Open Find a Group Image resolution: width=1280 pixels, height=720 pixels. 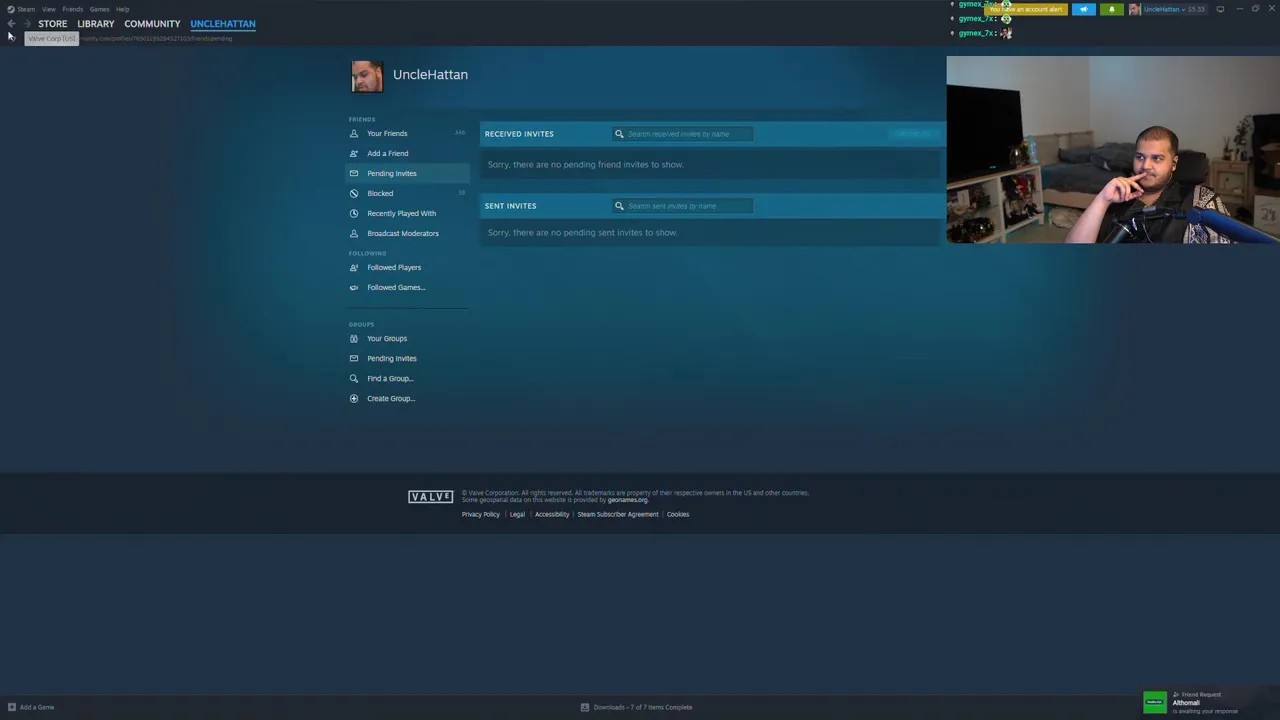pyautogui.click(x=390, y=378)
